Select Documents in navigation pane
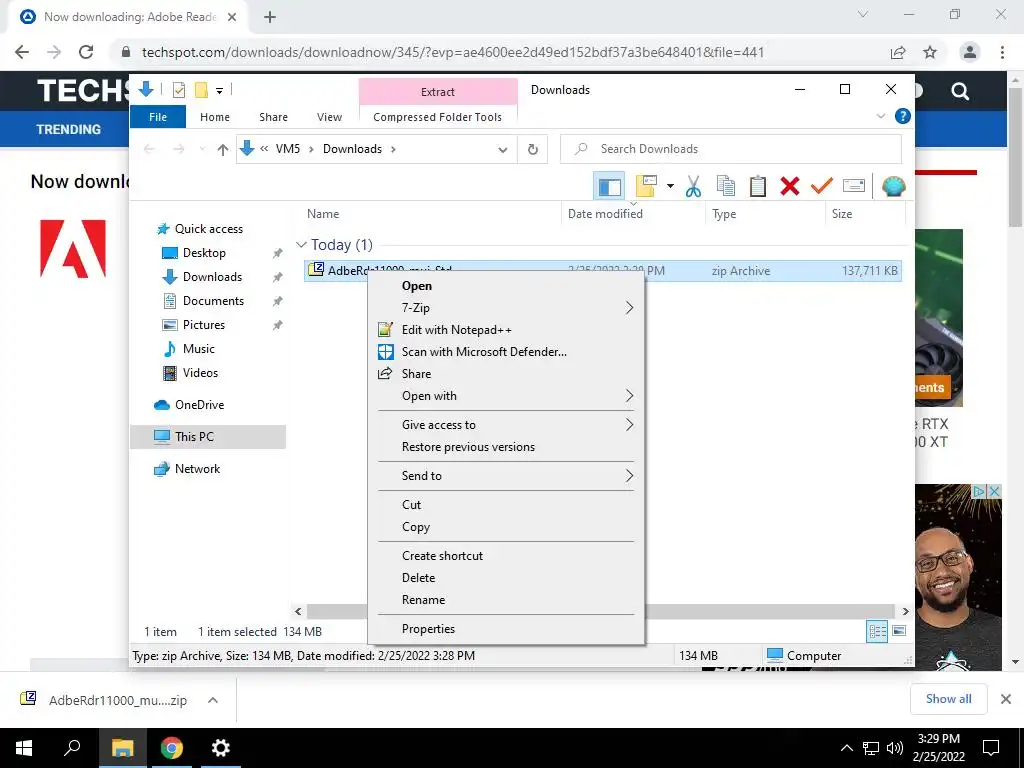Viewport: 1024px width, 768px height. pyautogui.click(x=213, y=301)
